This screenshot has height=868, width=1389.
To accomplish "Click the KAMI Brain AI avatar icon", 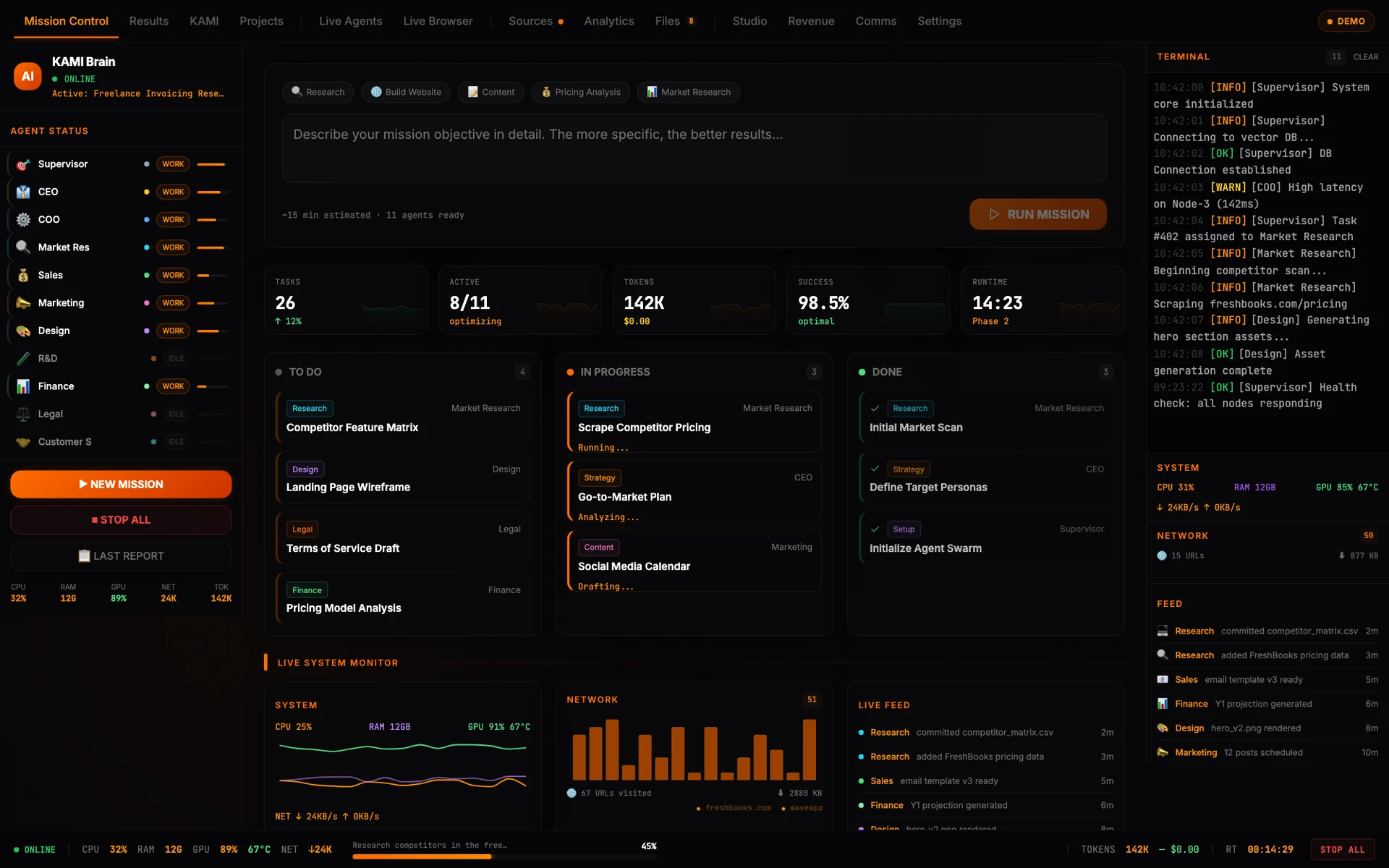I will click(27, 76).
